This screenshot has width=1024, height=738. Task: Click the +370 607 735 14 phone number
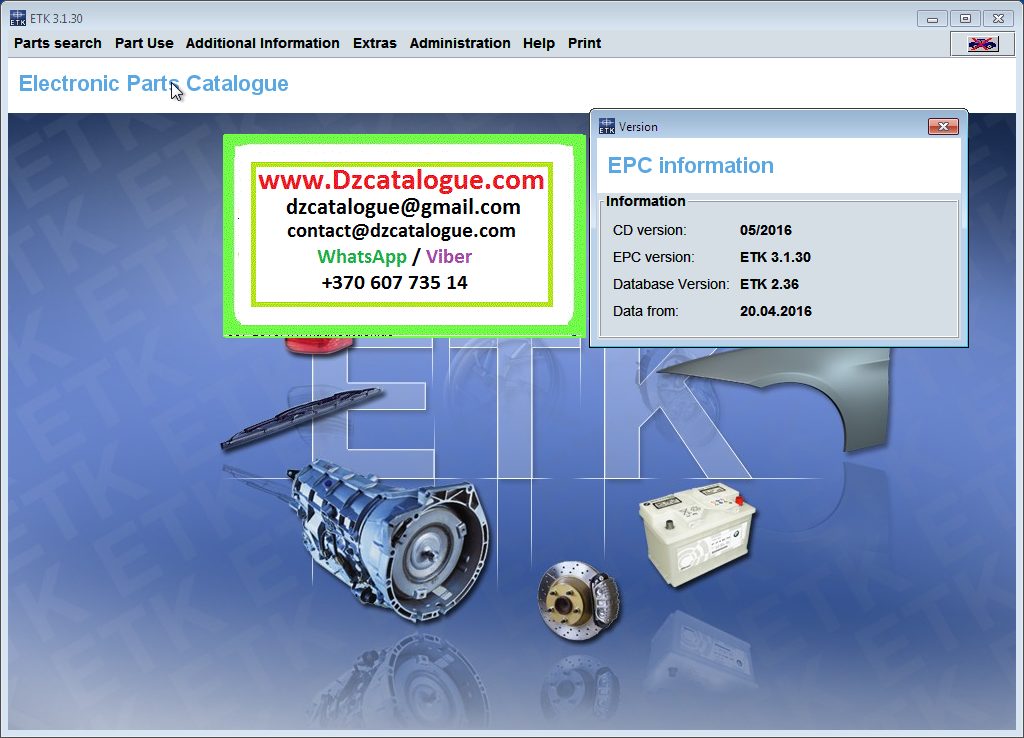394,282
